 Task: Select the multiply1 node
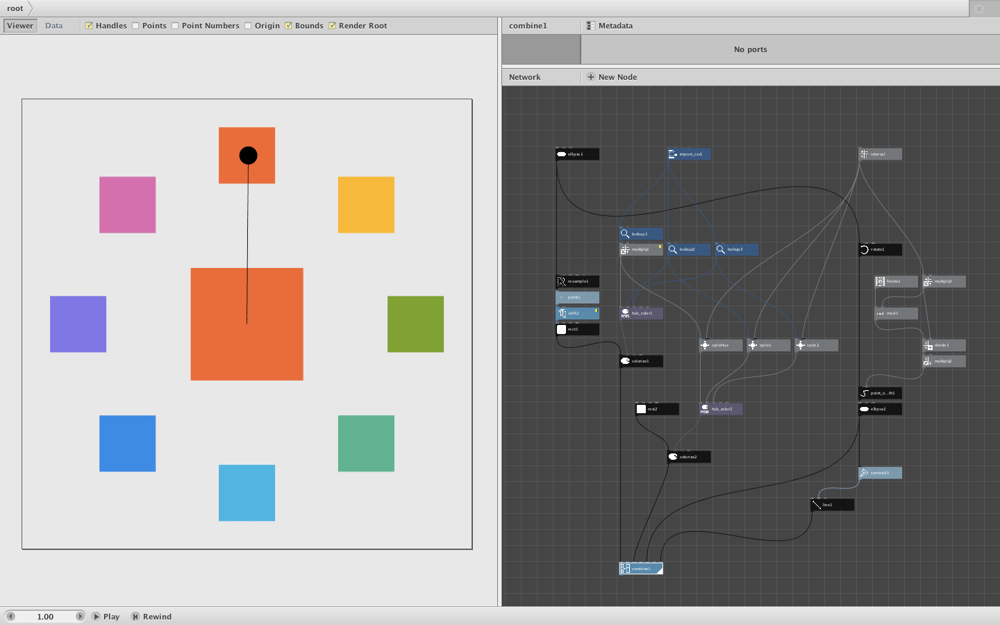click(x=641, y=249)
